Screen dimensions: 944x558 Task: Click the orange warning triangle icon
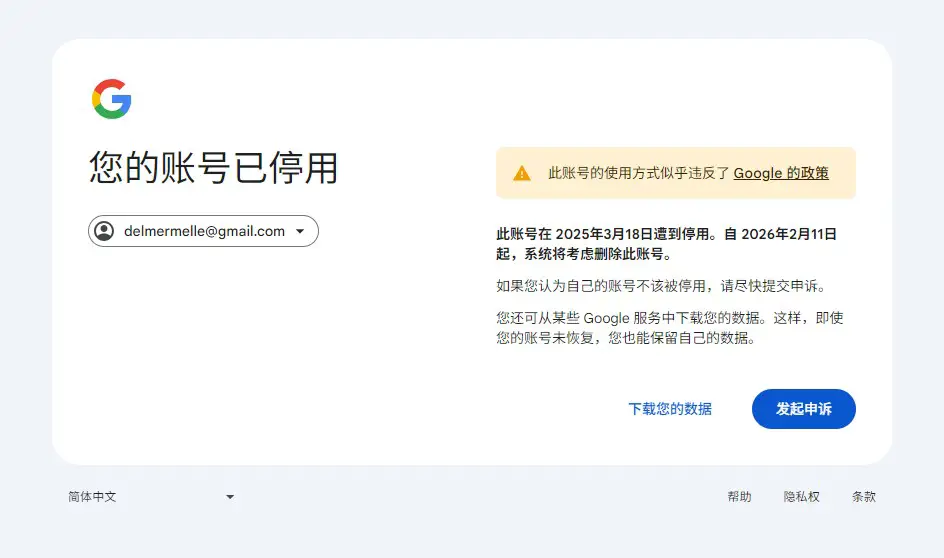click(x=521, y=173)
